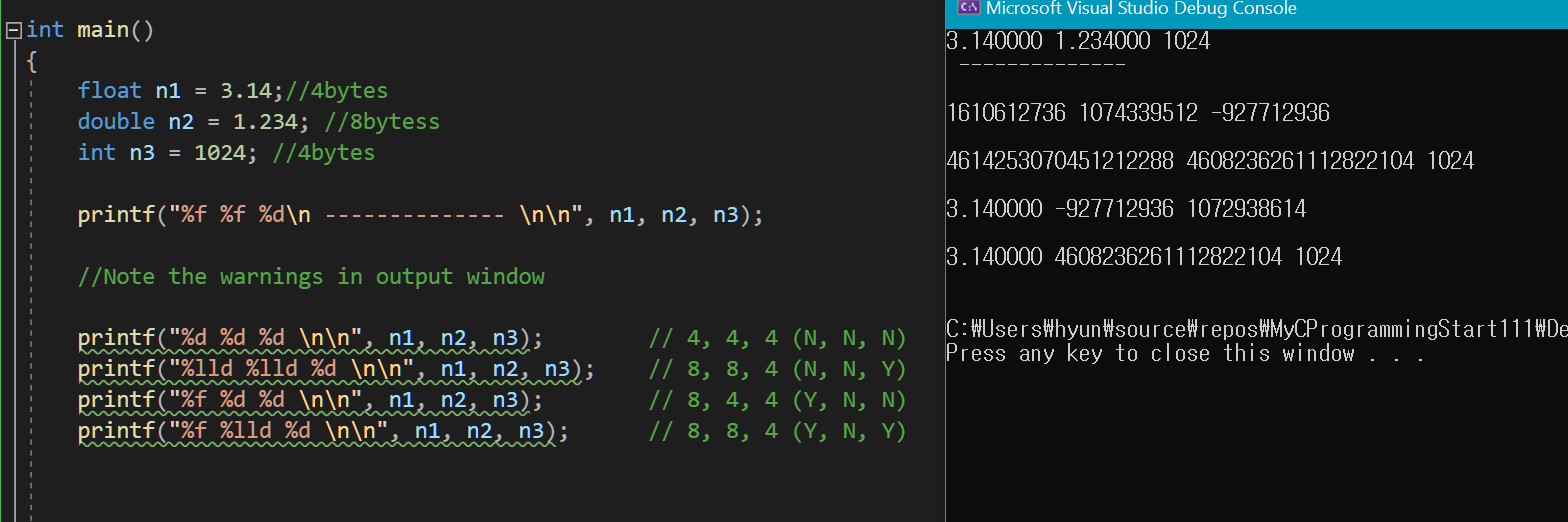This screenshot has height=522, width=1568.
Task: Click console value '1074339512'
Action: pyautogui.click(x=1139, y=113)
